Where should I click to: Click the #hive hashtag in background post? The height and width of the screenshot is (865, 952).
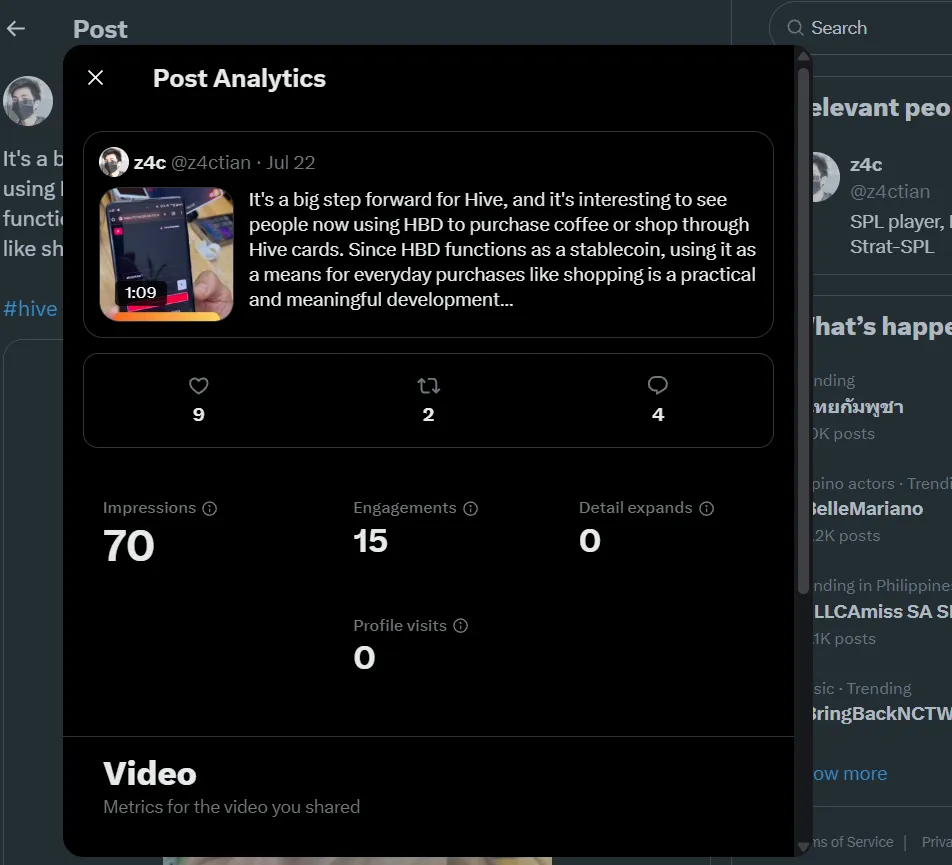coord(30,309)
